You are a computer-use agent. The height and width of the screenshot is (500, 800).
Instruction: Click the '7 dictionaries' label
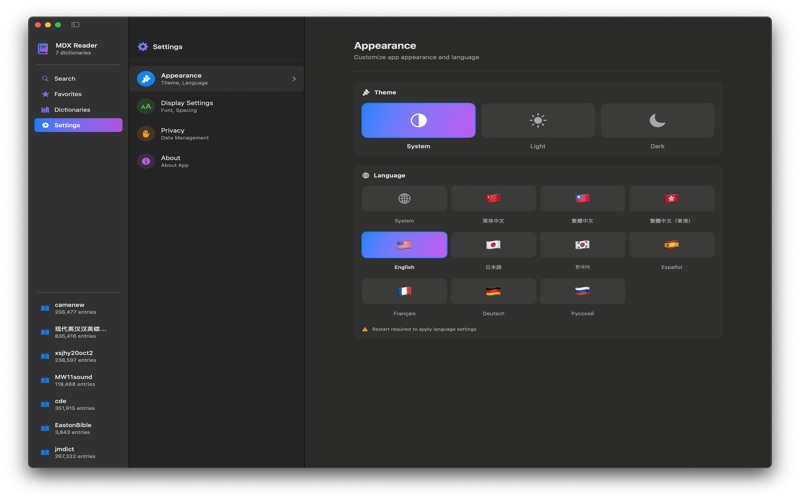point(73,53)
